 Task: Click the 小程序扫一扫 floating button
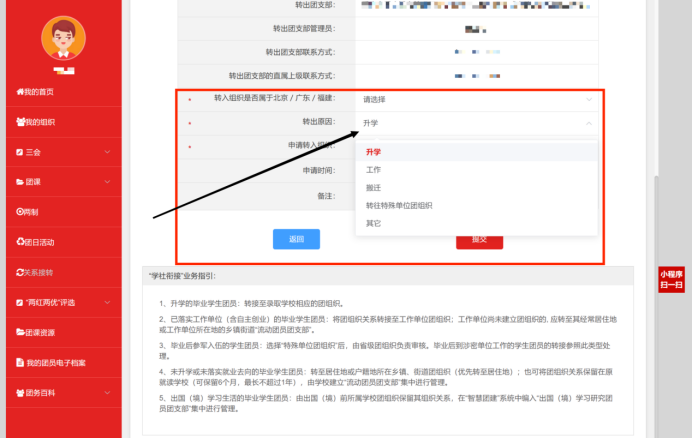(671, 279)
